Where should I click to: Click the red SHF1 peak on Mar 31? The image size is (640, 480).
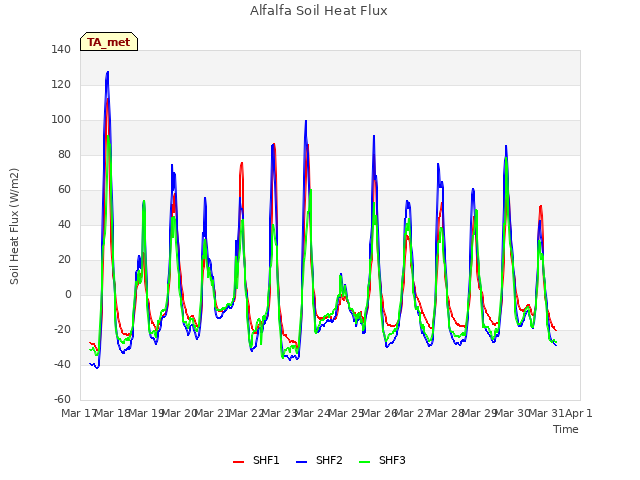click(541, 206)
